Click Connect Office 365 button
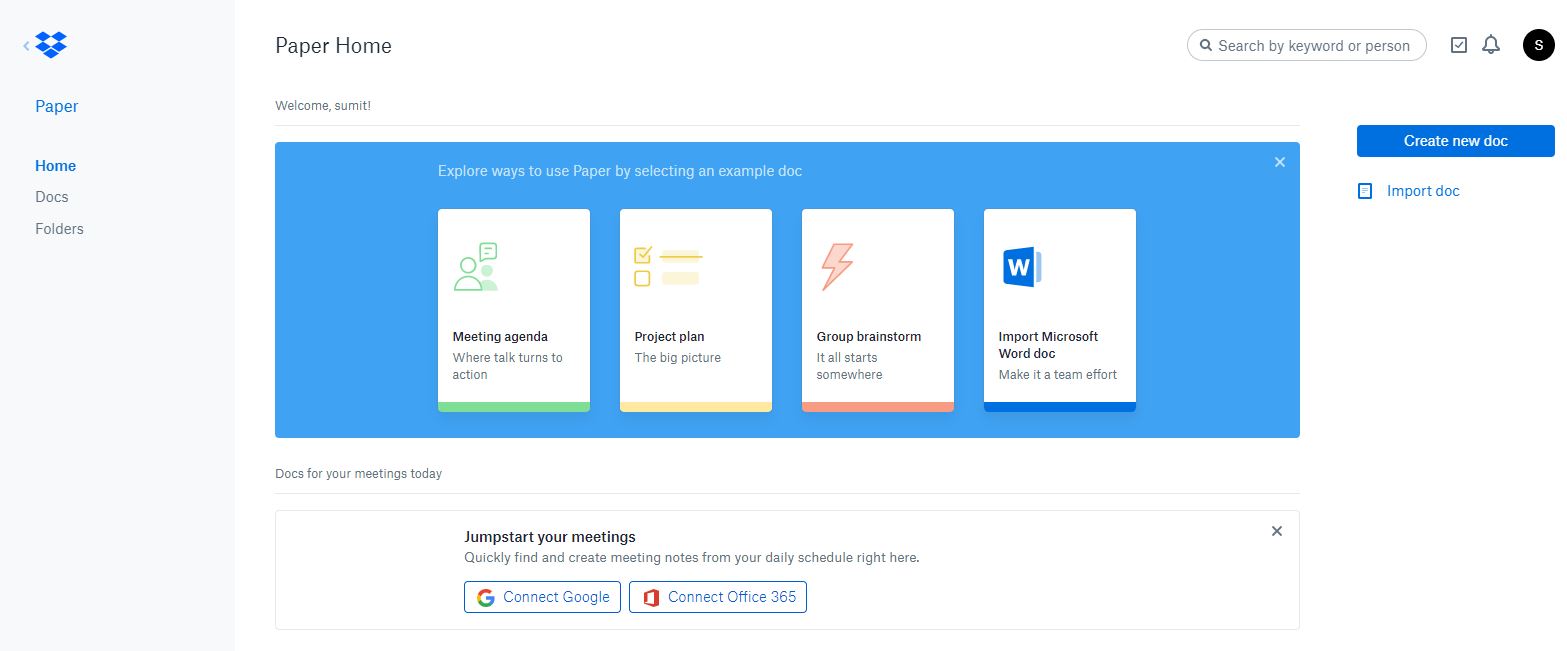Image resolution: width=1567 pixels, height=651 pixels. point(718,597)
